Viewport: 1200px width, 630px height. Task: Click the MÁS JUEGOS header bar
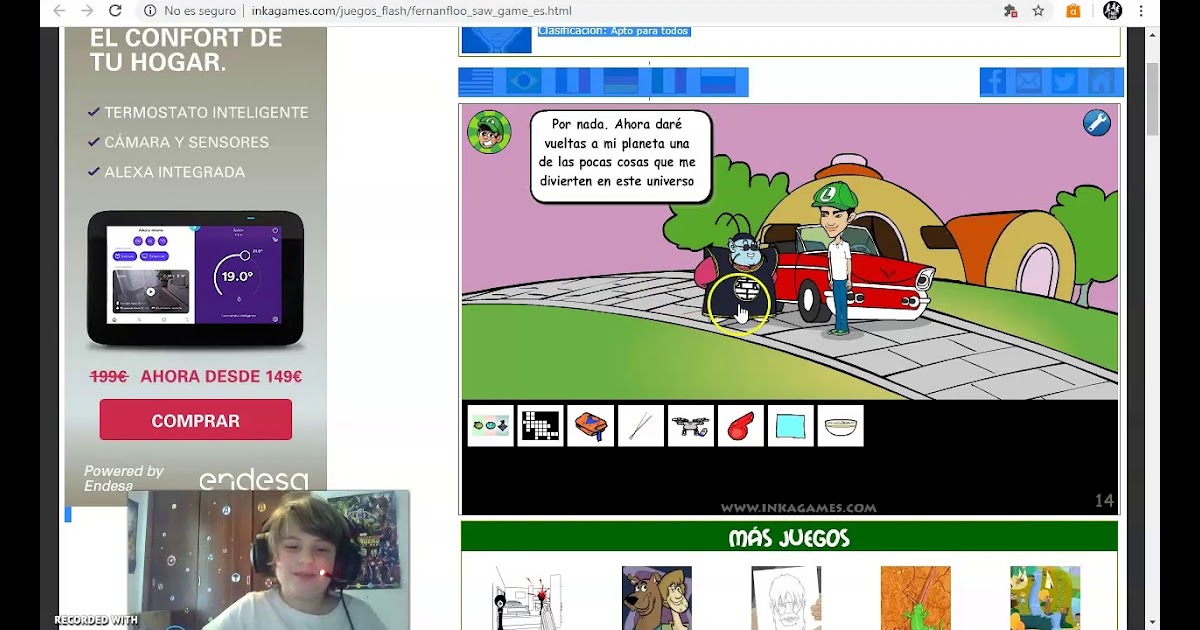pyautogui.click(x=789, y=538)
